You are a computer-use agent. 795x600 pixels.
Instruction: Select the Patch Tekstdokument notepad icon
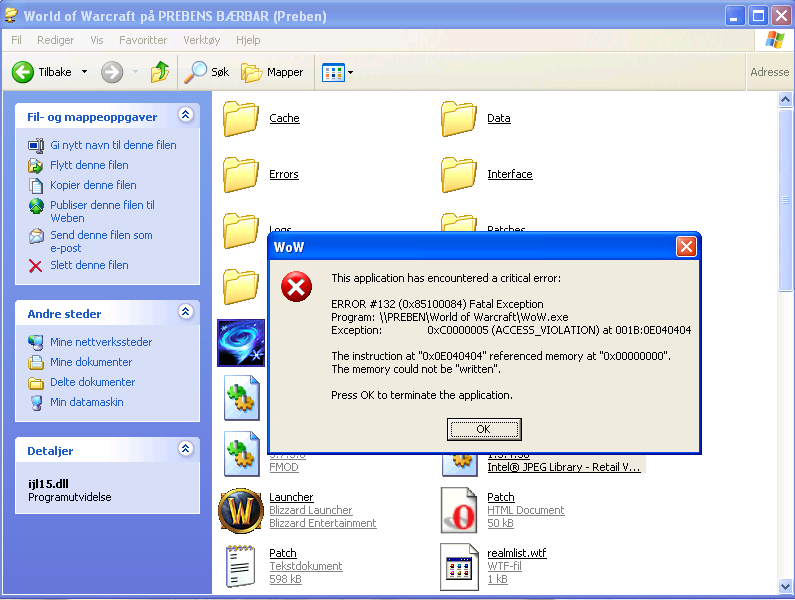240,566
